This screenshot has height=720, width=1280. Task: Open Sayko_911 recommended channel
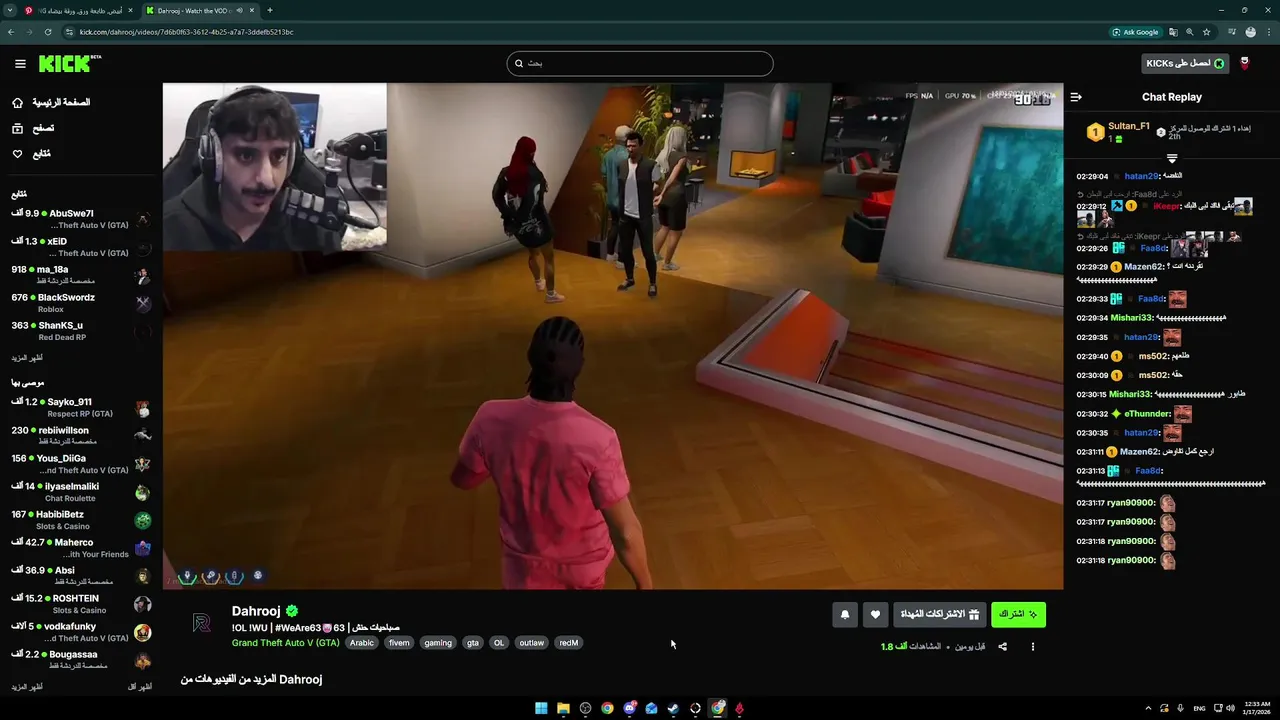81,407
